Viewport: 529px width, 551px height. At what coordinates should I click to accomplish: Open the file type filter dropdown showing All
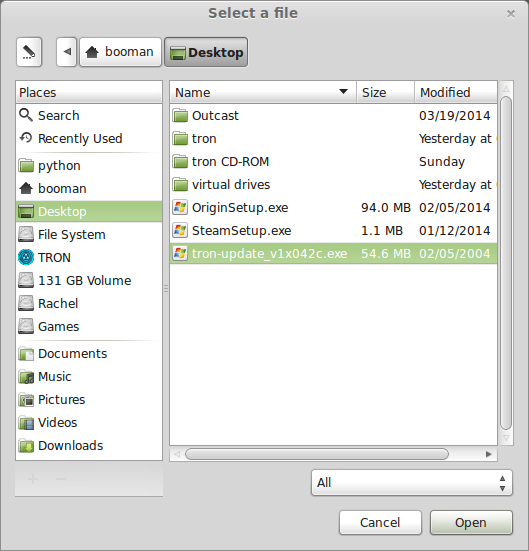pyautogui.click(x=412, y=482)
